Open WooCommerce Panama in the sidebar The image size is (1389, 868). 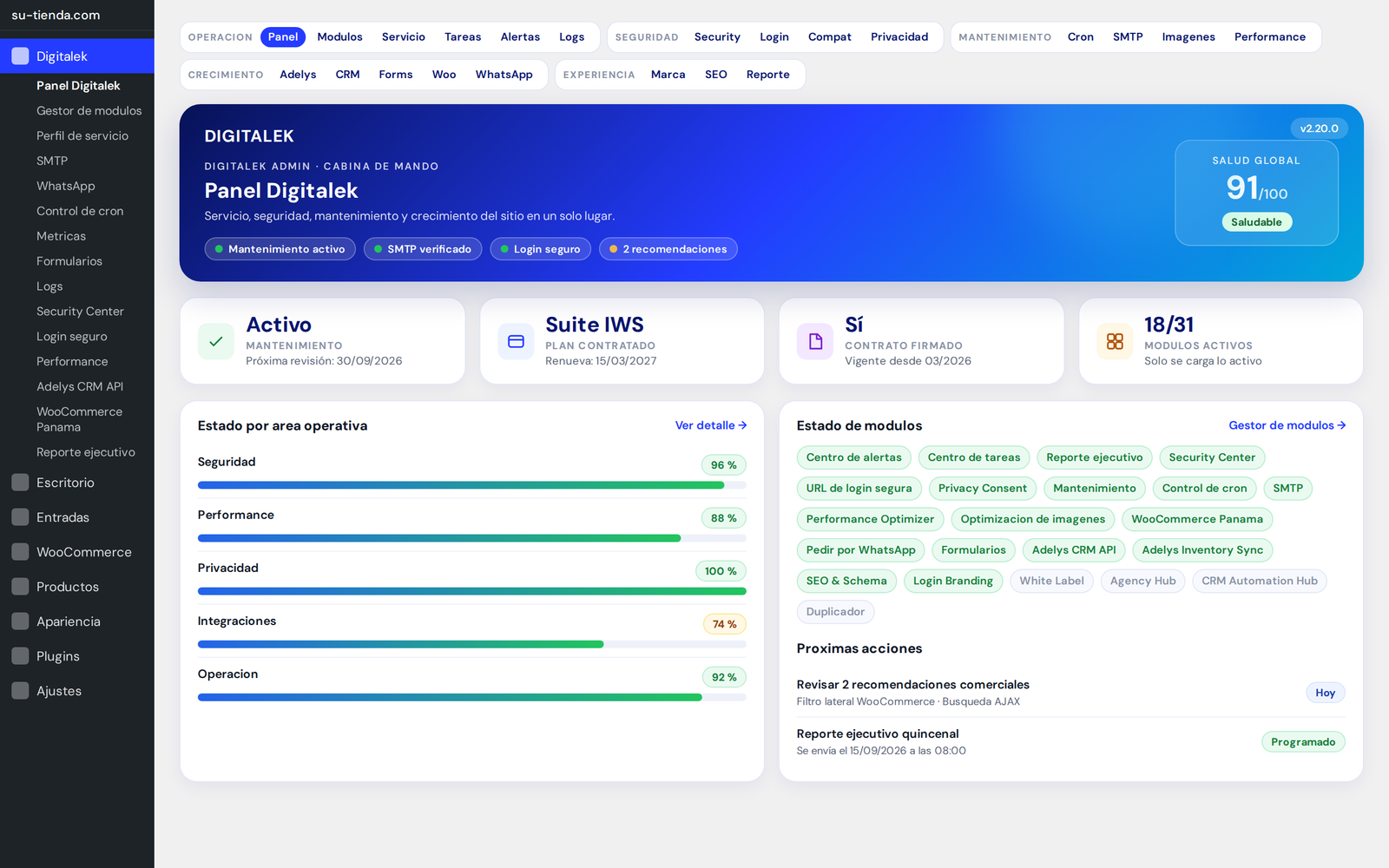79,419
